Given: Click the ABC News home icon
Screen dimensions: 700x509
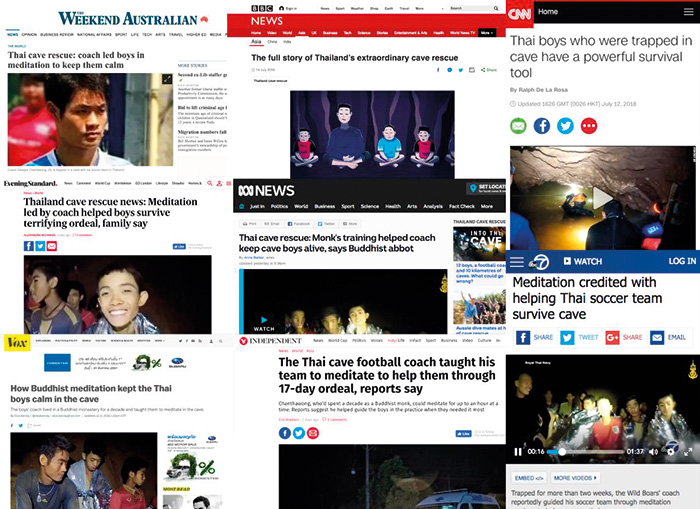Looking at the screenshot, I should click(242, 206).
